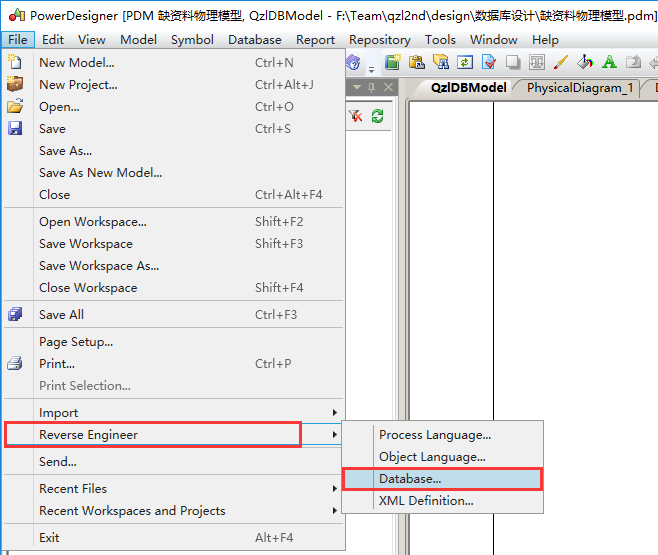This screenshot has height=555, width=658.
Task: Open the Report menu
Action: coord(316,39)
